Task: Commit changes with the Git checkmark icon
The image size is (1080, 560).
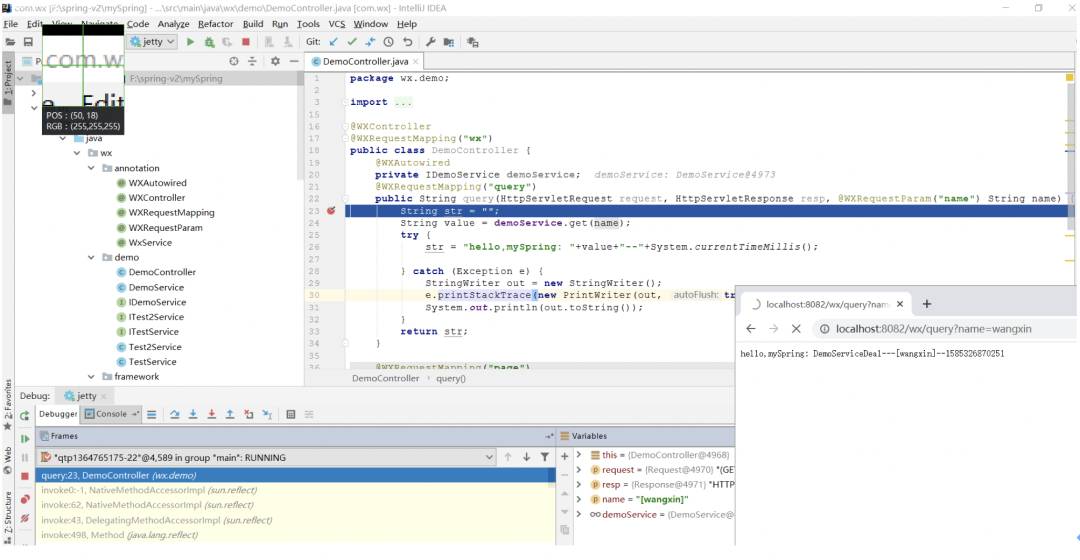Action: click(352, 42)
